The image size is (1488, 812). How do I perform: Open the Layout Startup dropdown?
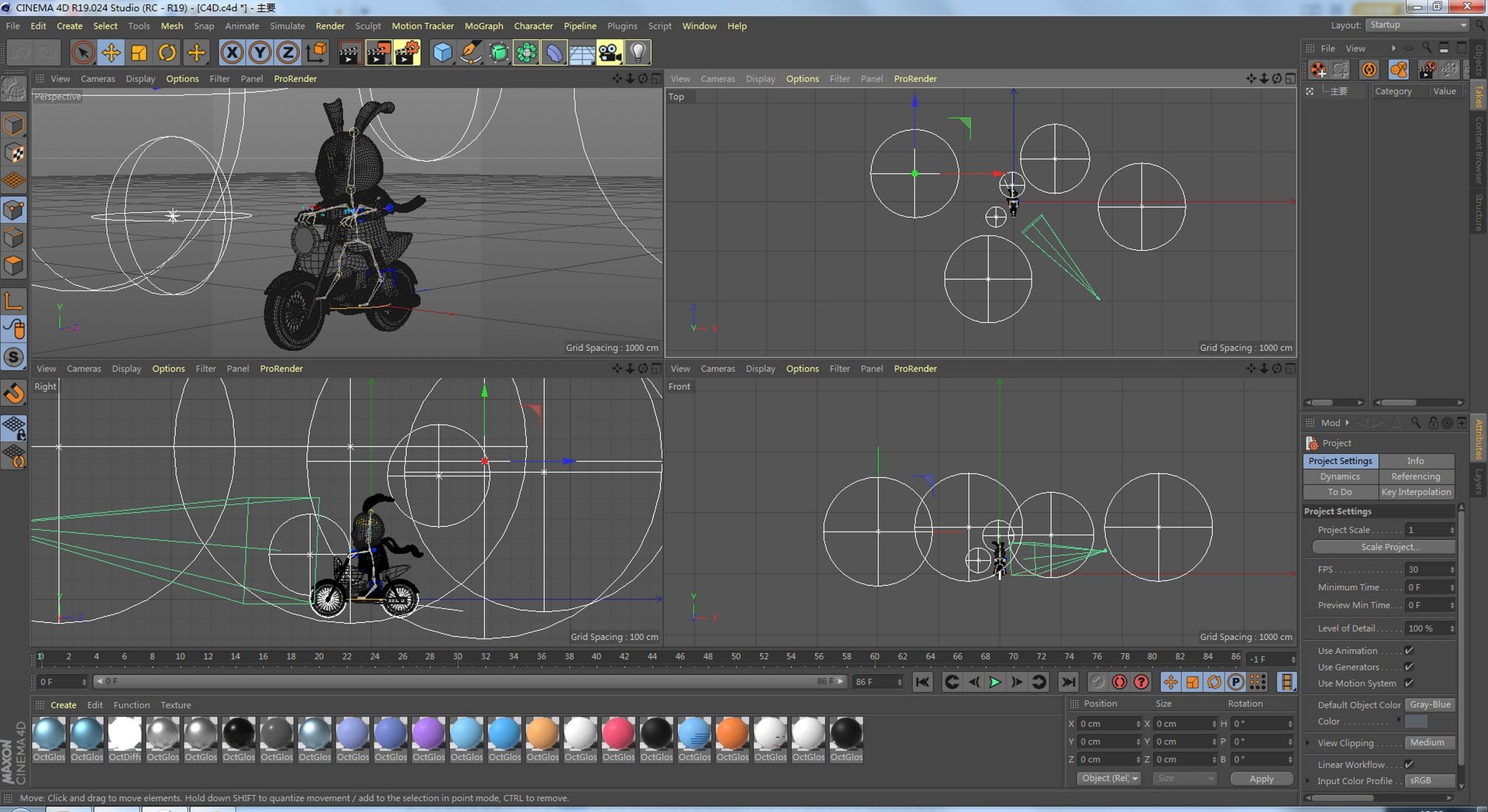coord(1417,26)
